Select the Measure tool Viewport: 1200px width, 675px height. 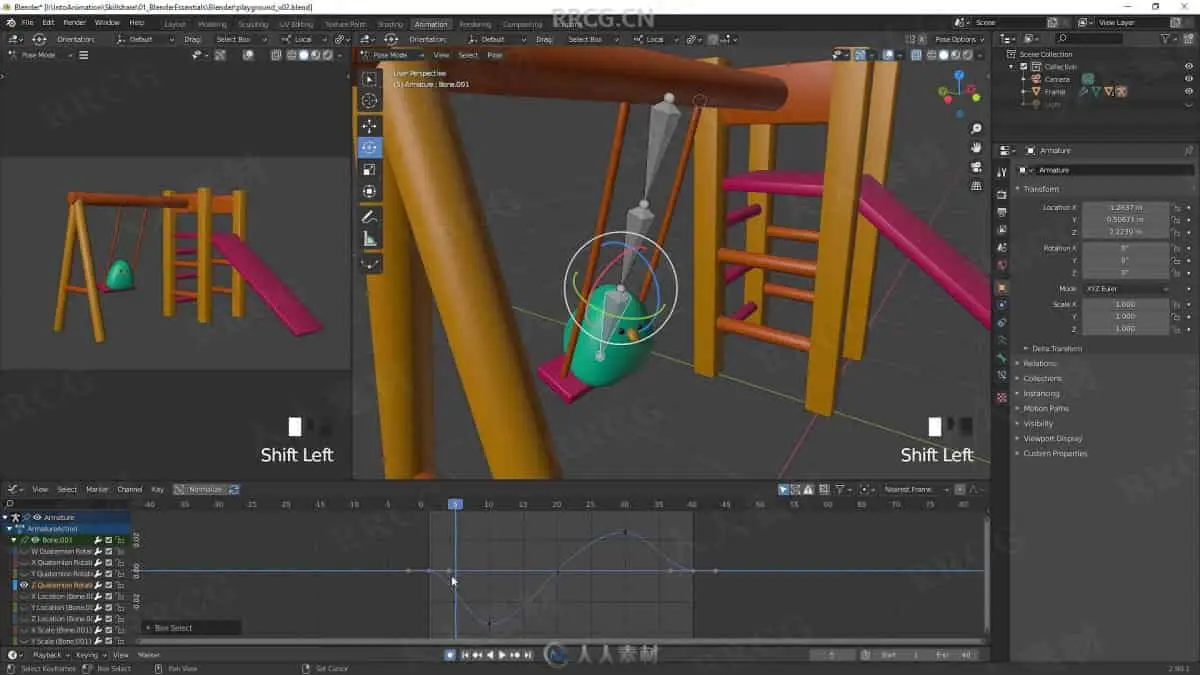tap(369, 239)
